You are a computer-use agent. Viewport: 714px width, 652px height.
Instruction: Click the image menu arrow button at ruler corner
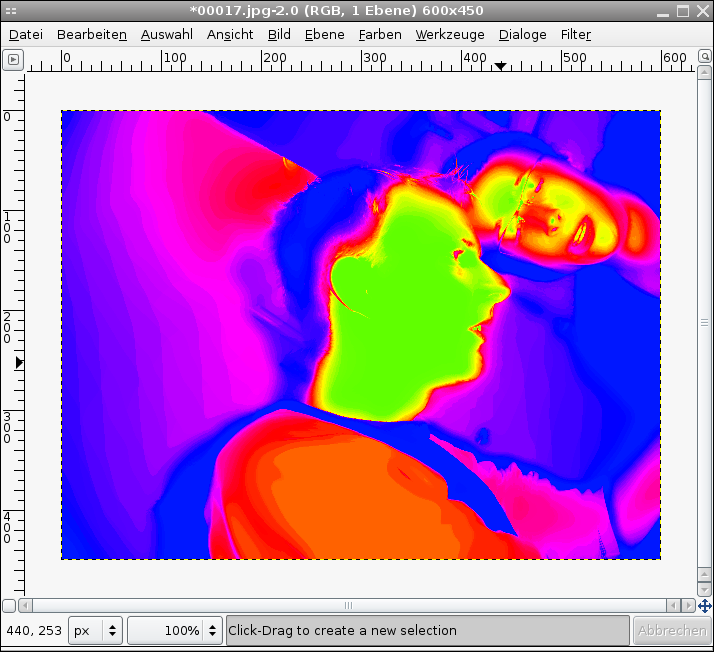click(x=13, y=60)
